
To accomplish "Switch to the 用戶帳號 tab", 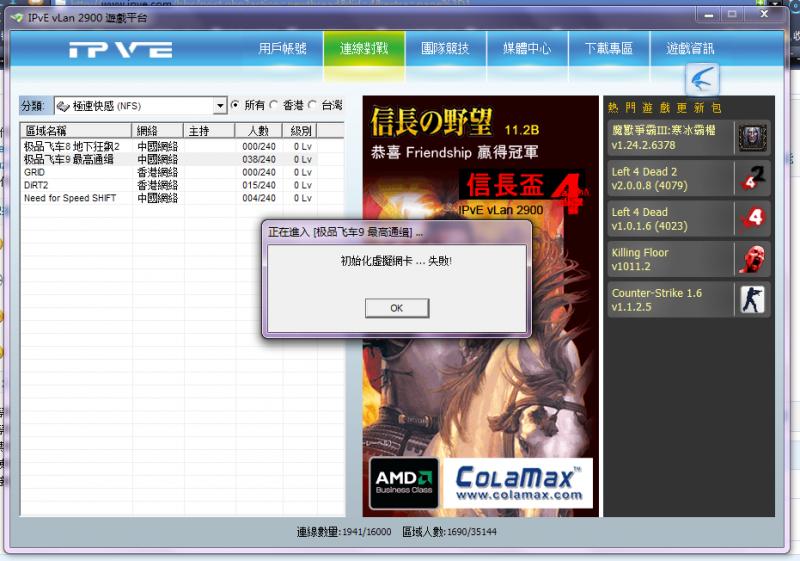I will tap(282, 48).
